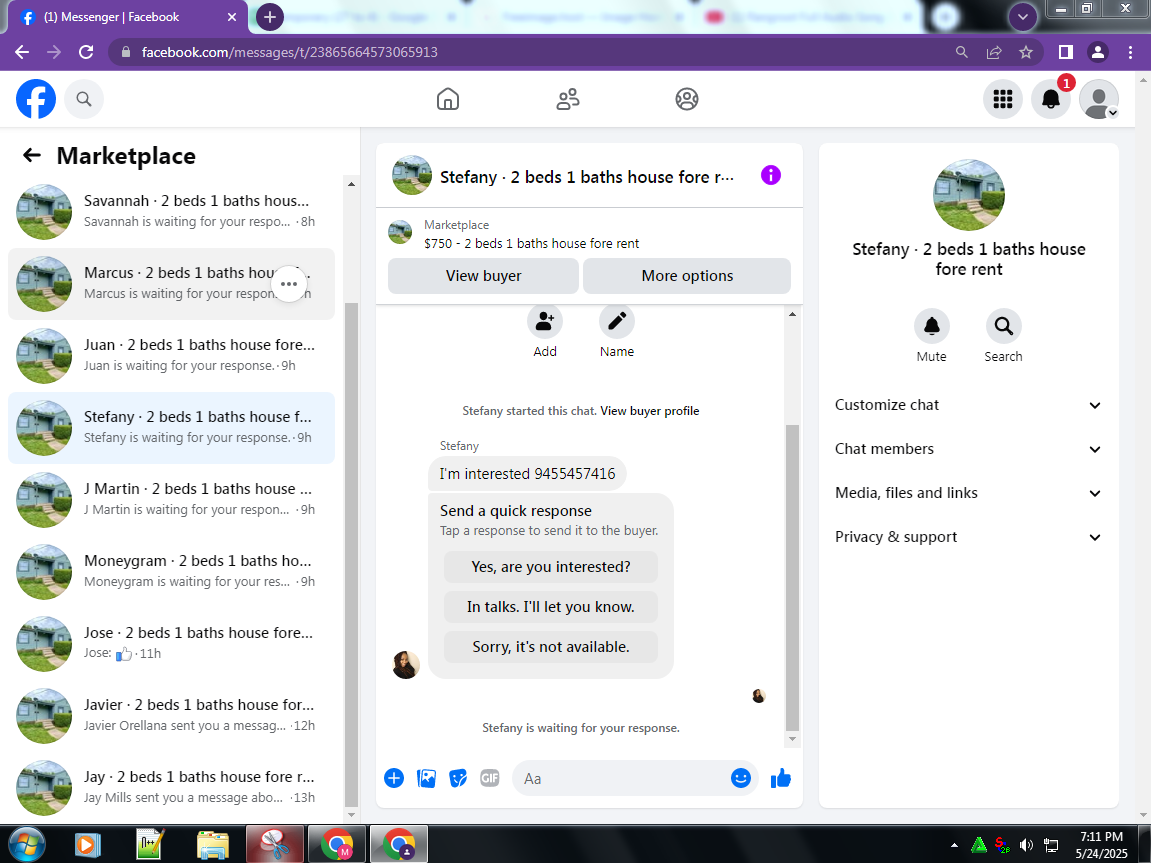Open emoji picker smiley icon
The width and height of the screenshot is (1151, 863).
(x=741, y=779)
